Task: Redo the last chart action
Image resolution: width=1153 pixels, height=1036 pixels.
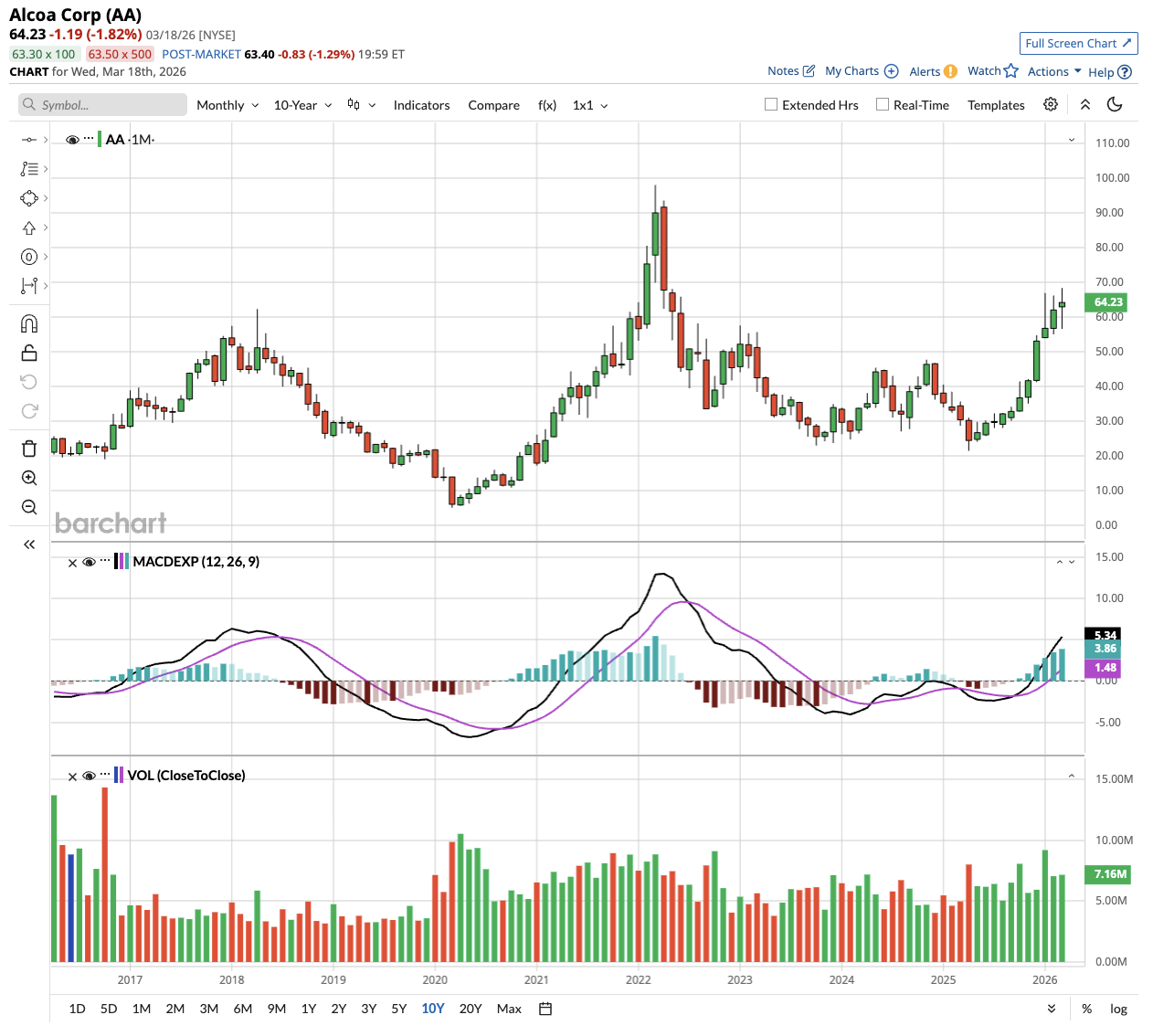Action: pyautogui.click(x=28, y=411)
